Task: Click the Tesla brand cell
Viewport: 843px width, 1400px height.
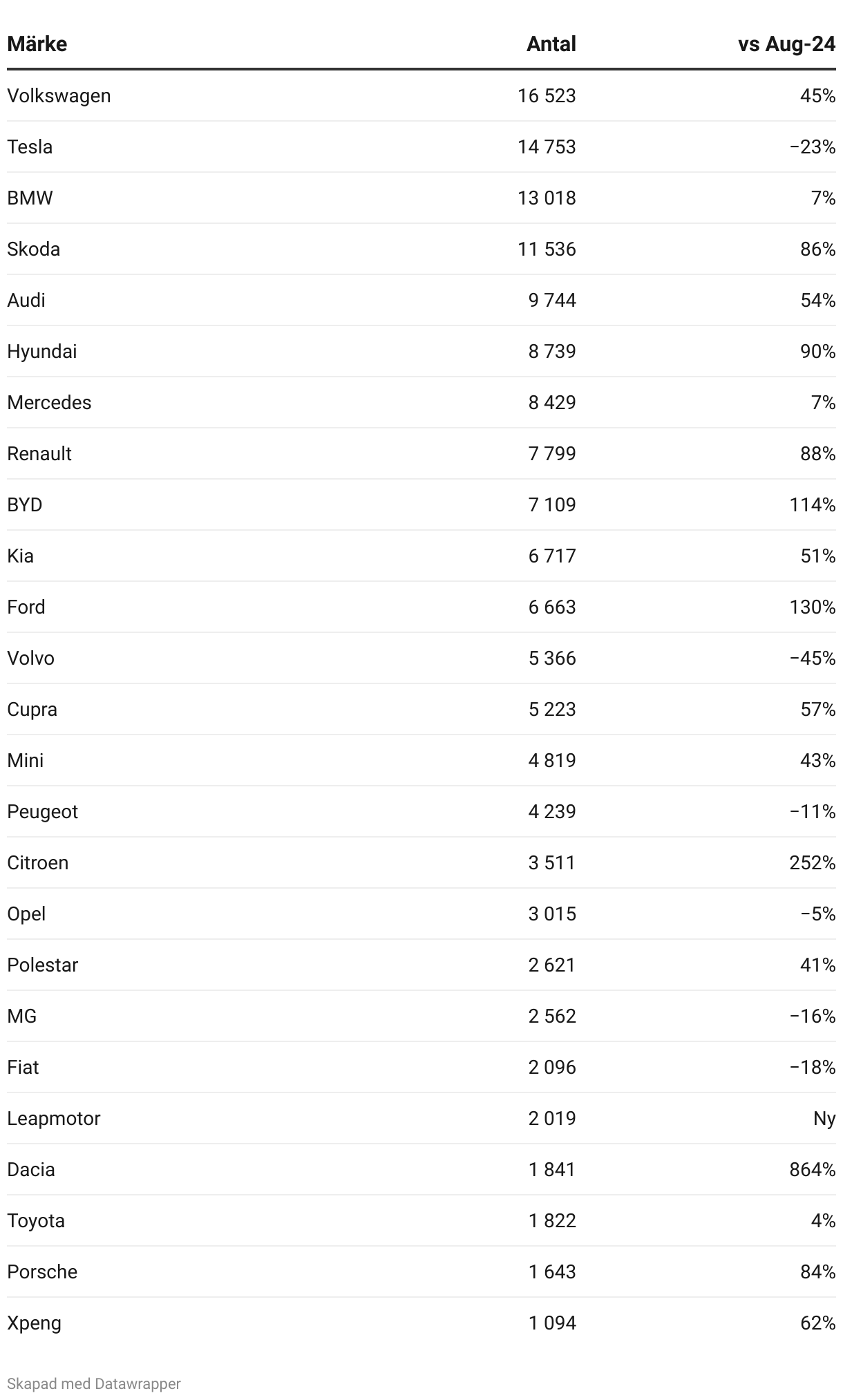Action: pyautogui.click(x=30, y=146)
